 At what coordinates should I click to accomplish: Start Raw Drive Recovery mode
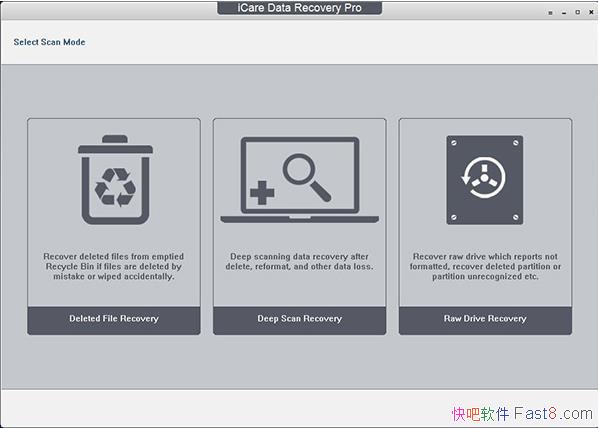point(485,319)
